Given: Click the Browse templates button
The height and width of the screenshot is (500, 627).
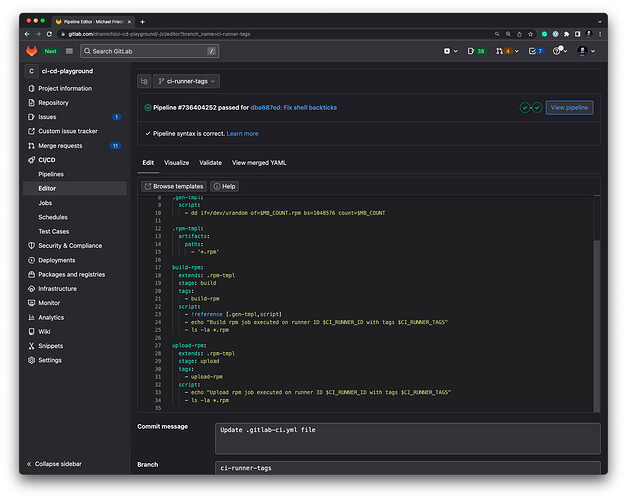Looking at the screenshot, I should coord(174,186).
